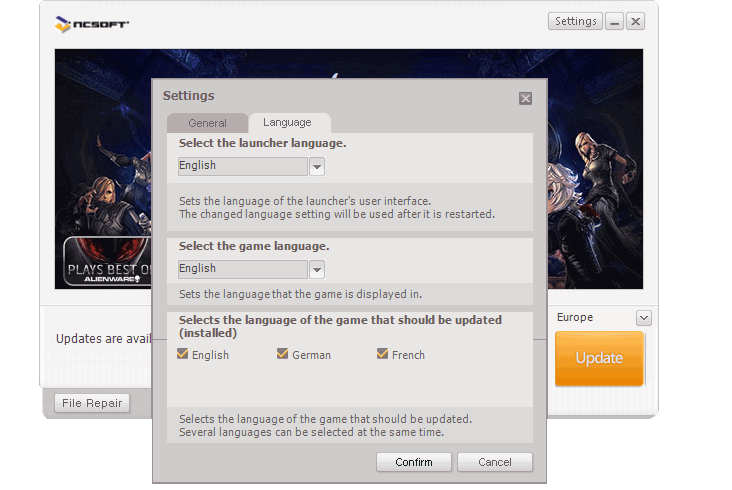Uncheck the English update language checkbox
732x490 pixels.
(x=183, y=354)
